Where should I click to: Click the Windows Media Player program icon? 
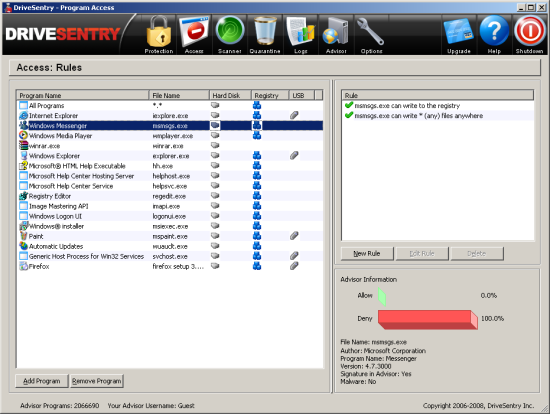click(24, 135)
